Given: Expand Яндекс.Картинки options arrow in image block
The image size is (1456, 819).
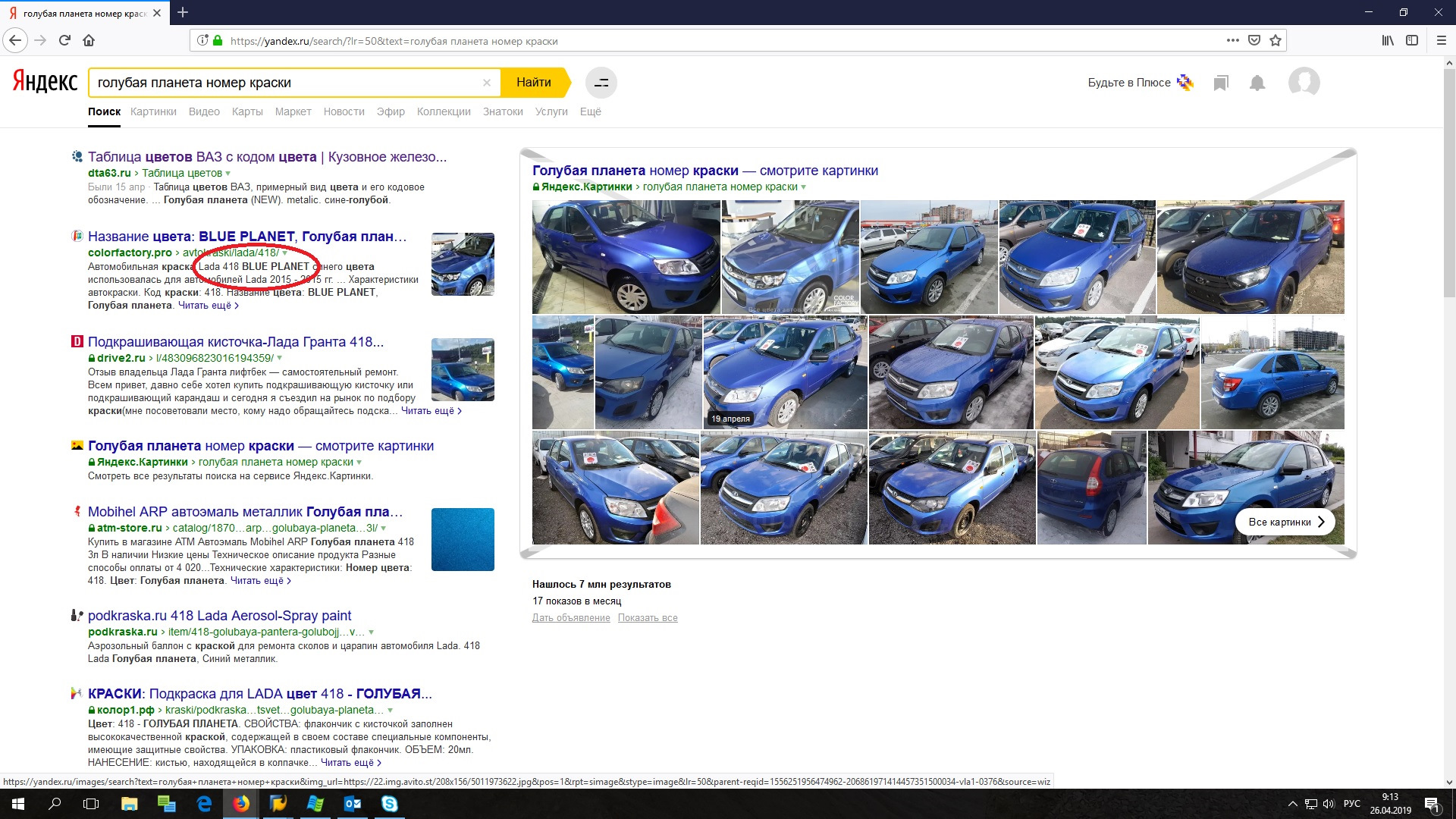Looking at the screenshot, I should tap(804, 187).
